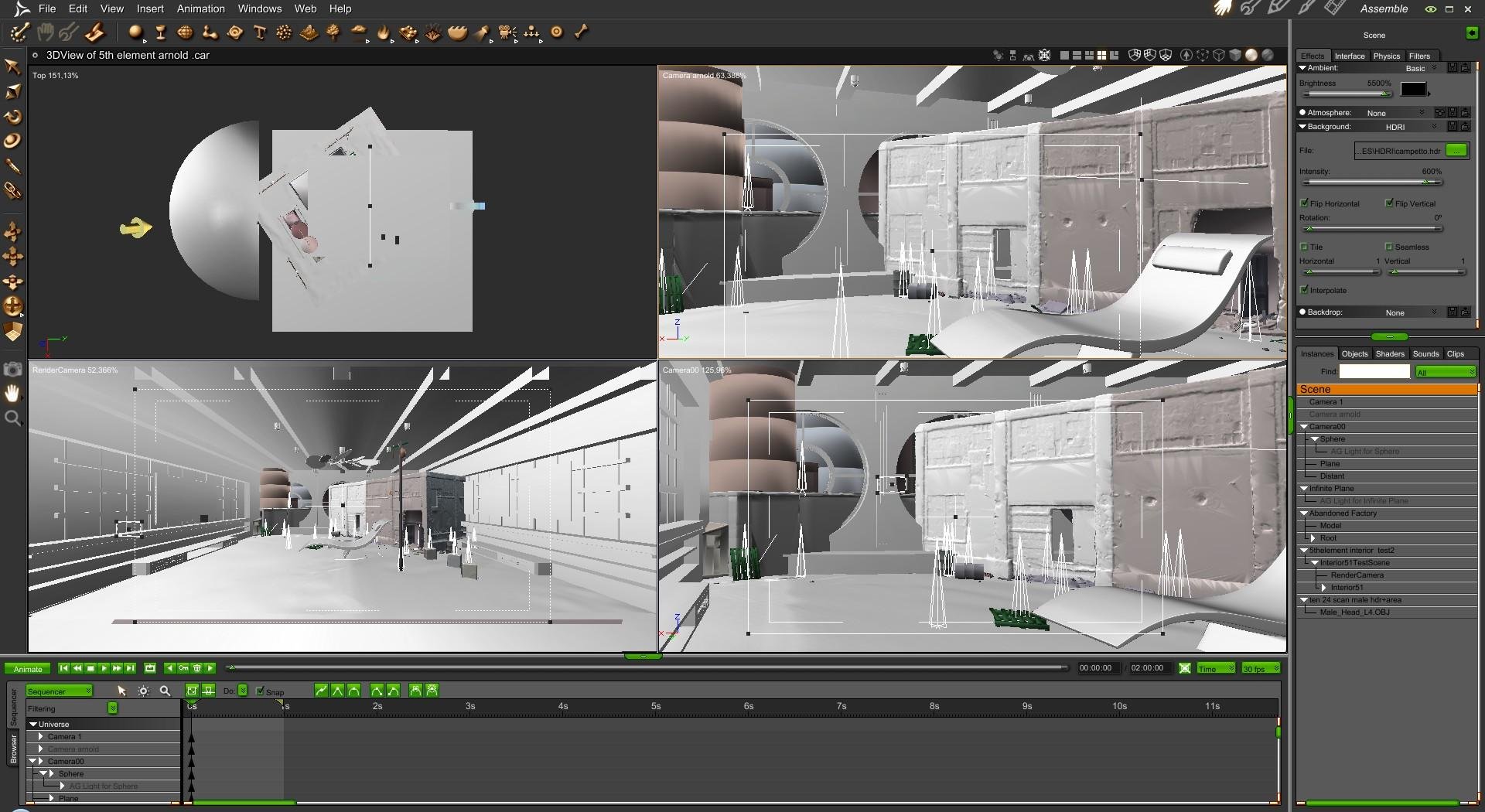Viewport: 1485px width, 812px height.
Task: Open the Animation menu
Action: point(201,9)
